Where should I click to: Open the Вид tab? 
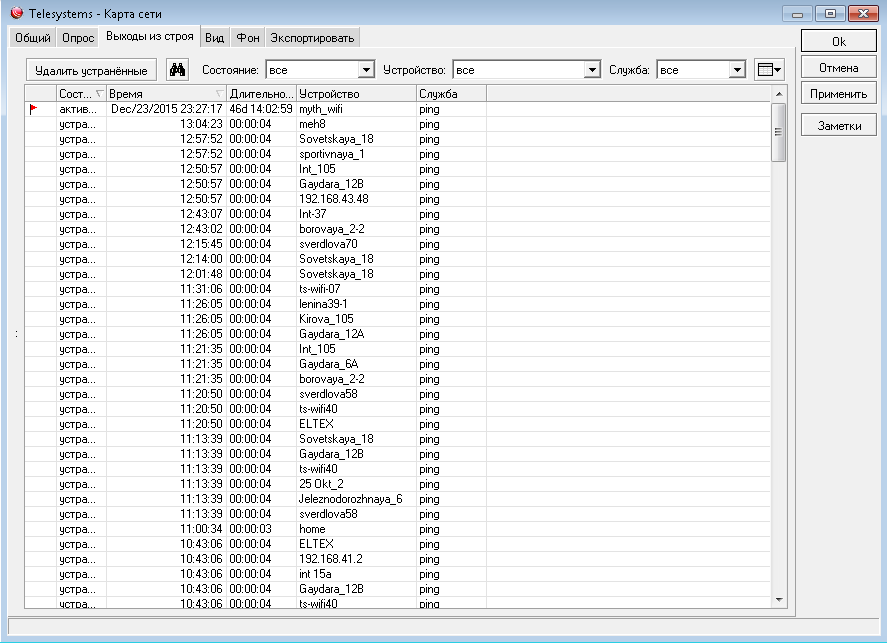[214, 38]
